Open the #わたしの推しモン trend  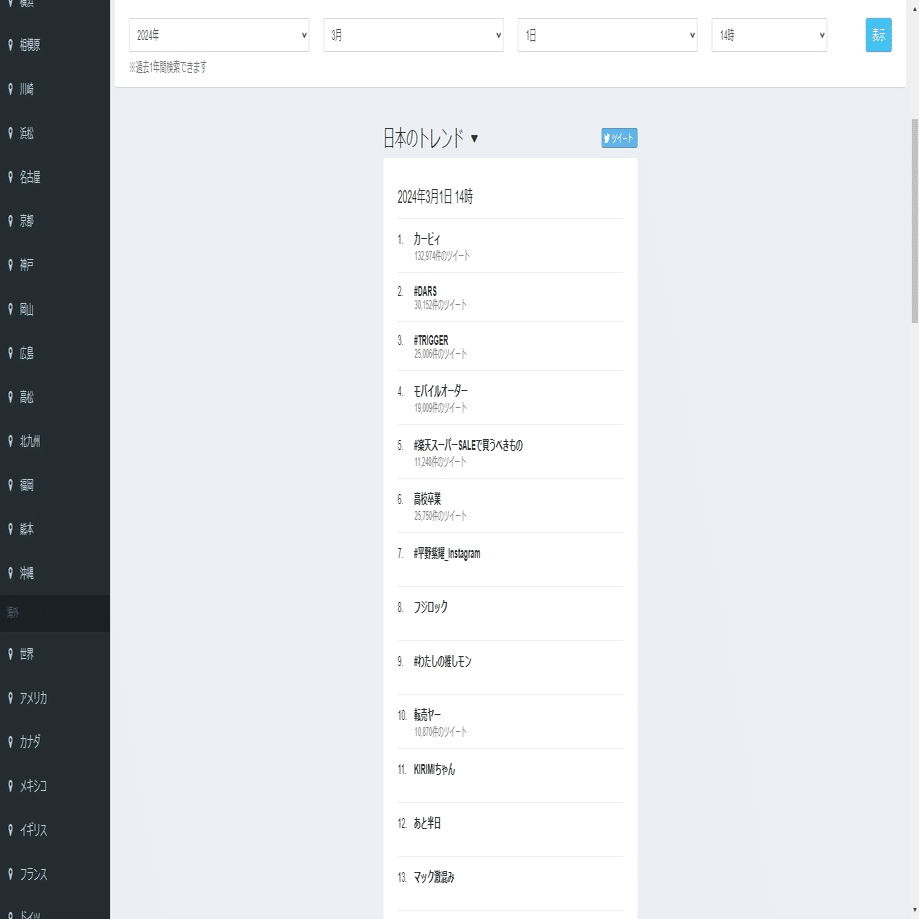[x=442, y=662]
